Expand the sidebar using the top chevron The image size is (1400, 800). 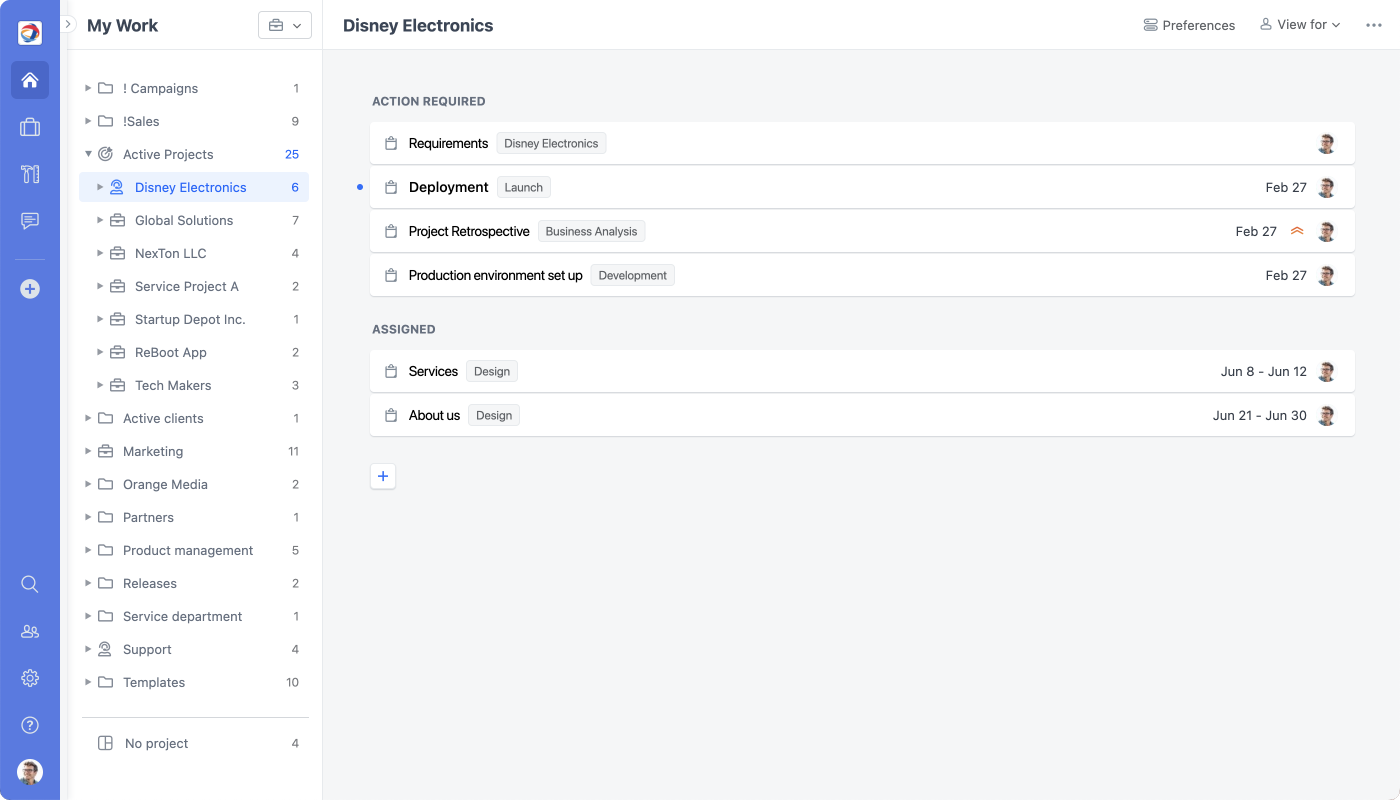[69, 24]
